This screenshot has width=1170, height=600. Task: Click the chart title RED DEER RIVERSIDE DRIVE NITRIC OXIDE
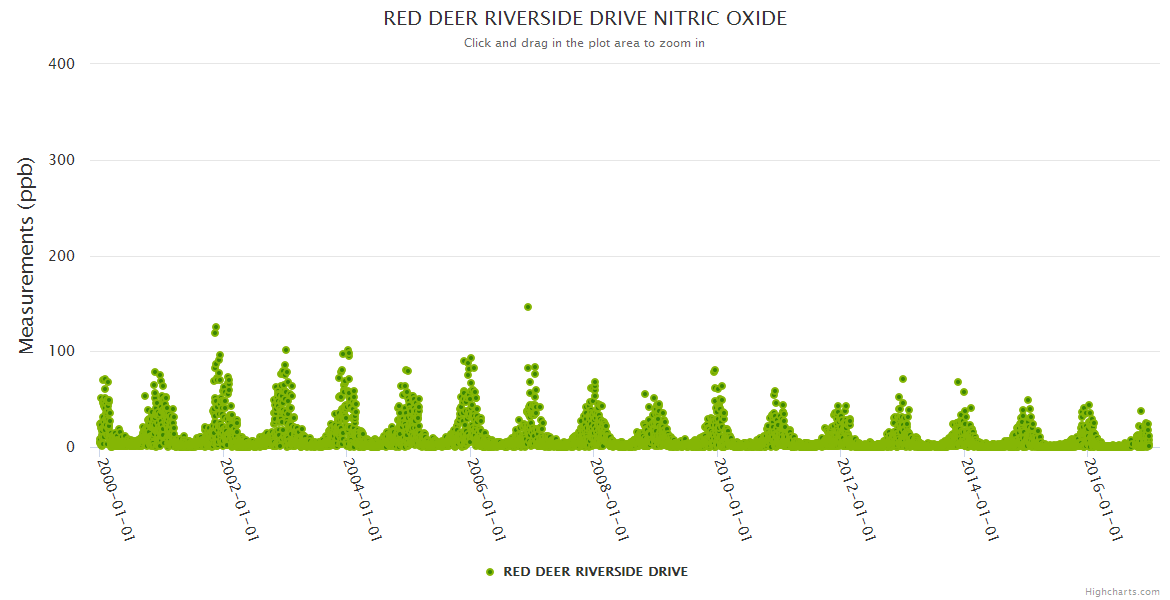click(585, 19)
